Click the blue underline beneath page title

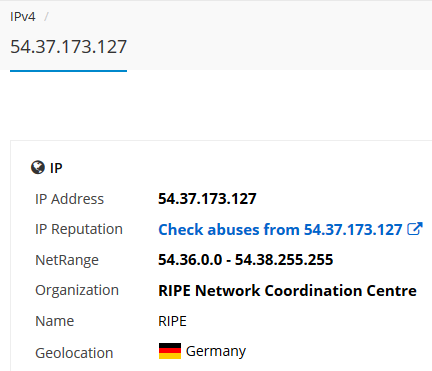(68, 71)
